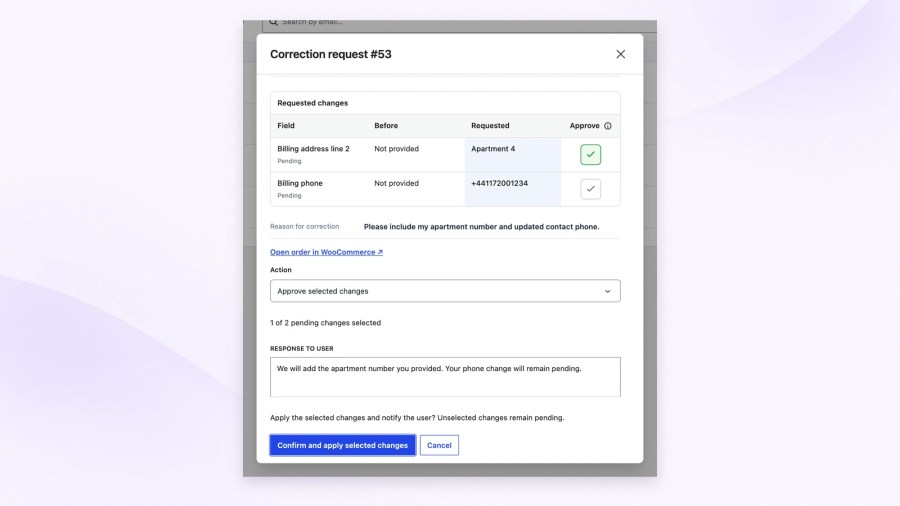Click 'Not provided' in Billing phone row
The width and height of the screenshot is (900, 506).
(x=397, y=183)
